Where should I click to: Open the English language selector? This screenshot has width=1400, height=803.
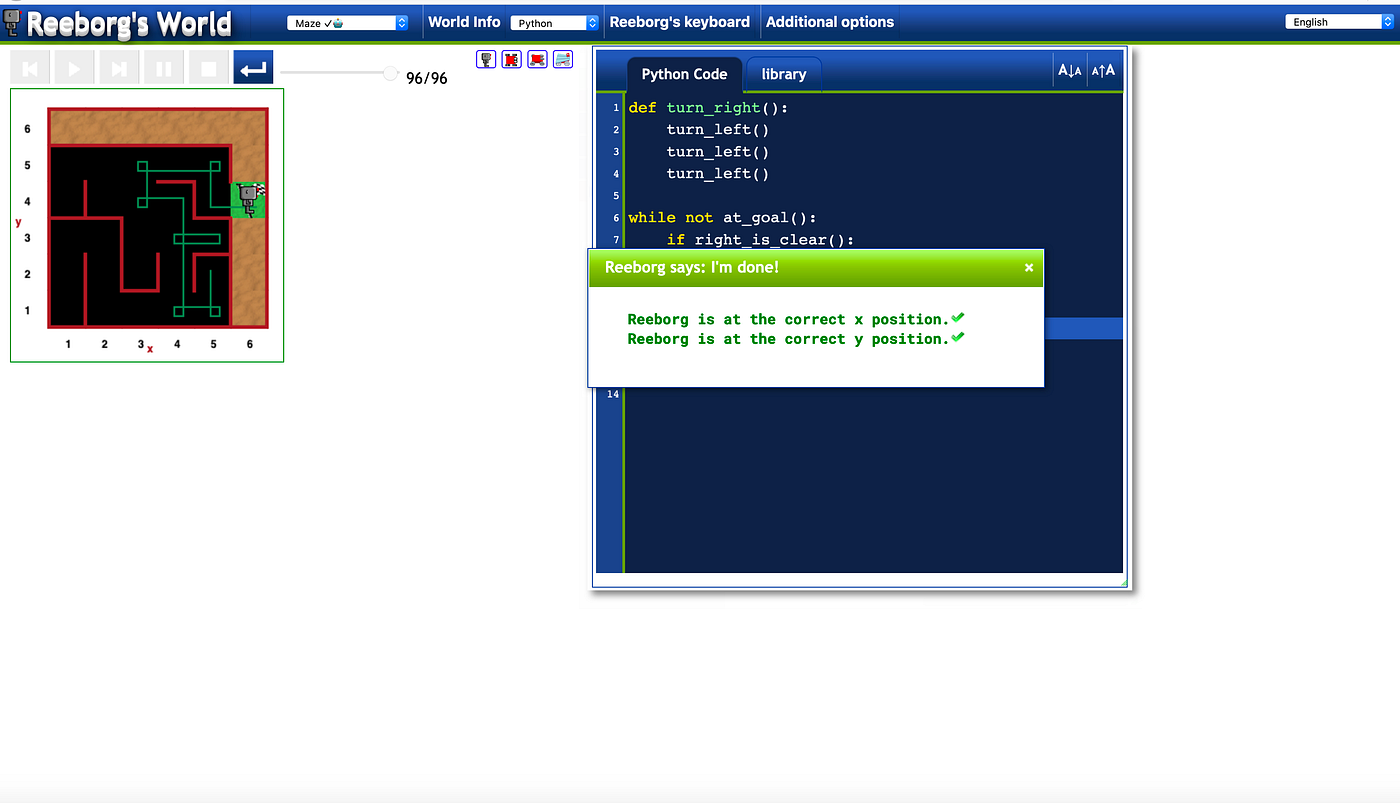click(1337, 20)
